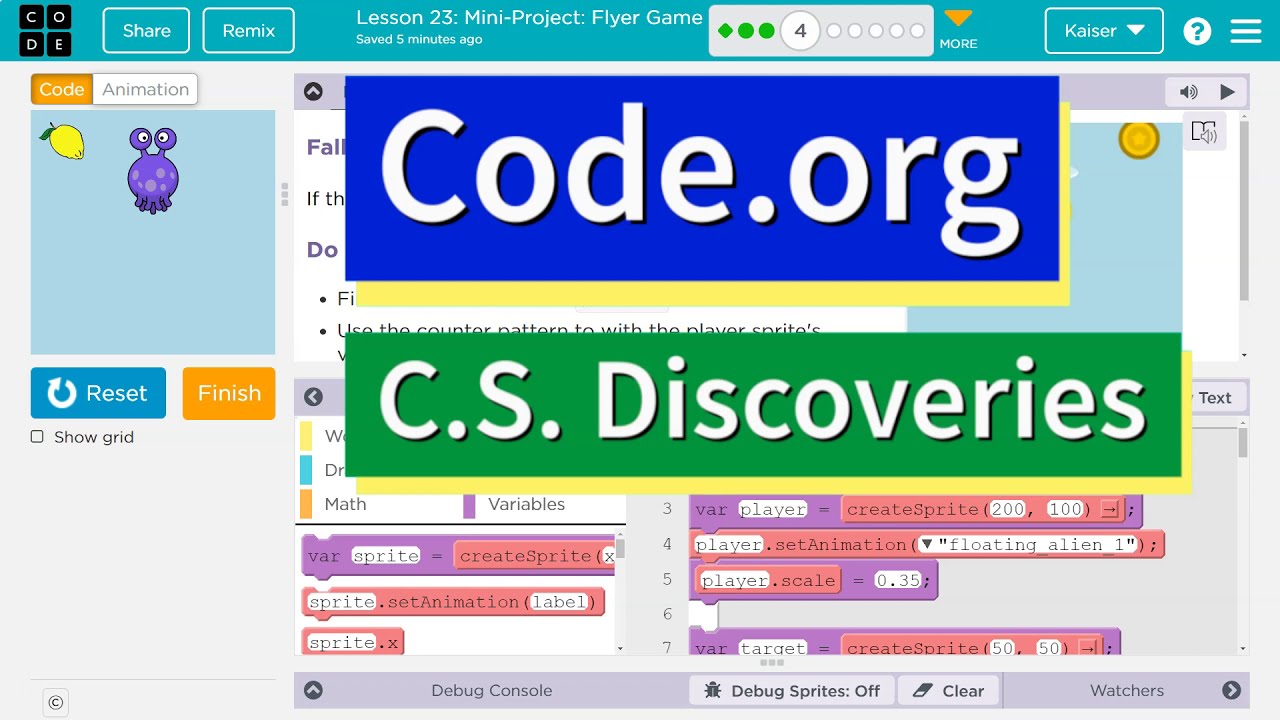Open the hamburger menu icon
The height and width of the screenshot is (720, 1280).
(x=1246, y=31)
